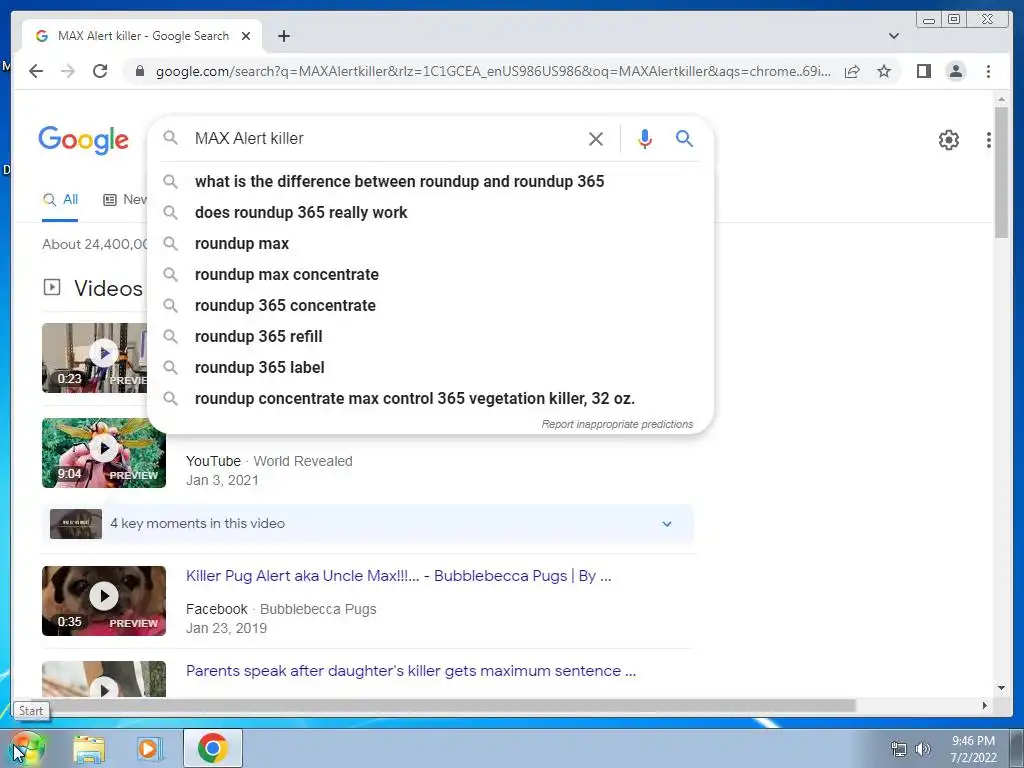Reload the Google search page
This screenshot has width=1024, height=768.
pyautogui.click(x=100, y=71)
